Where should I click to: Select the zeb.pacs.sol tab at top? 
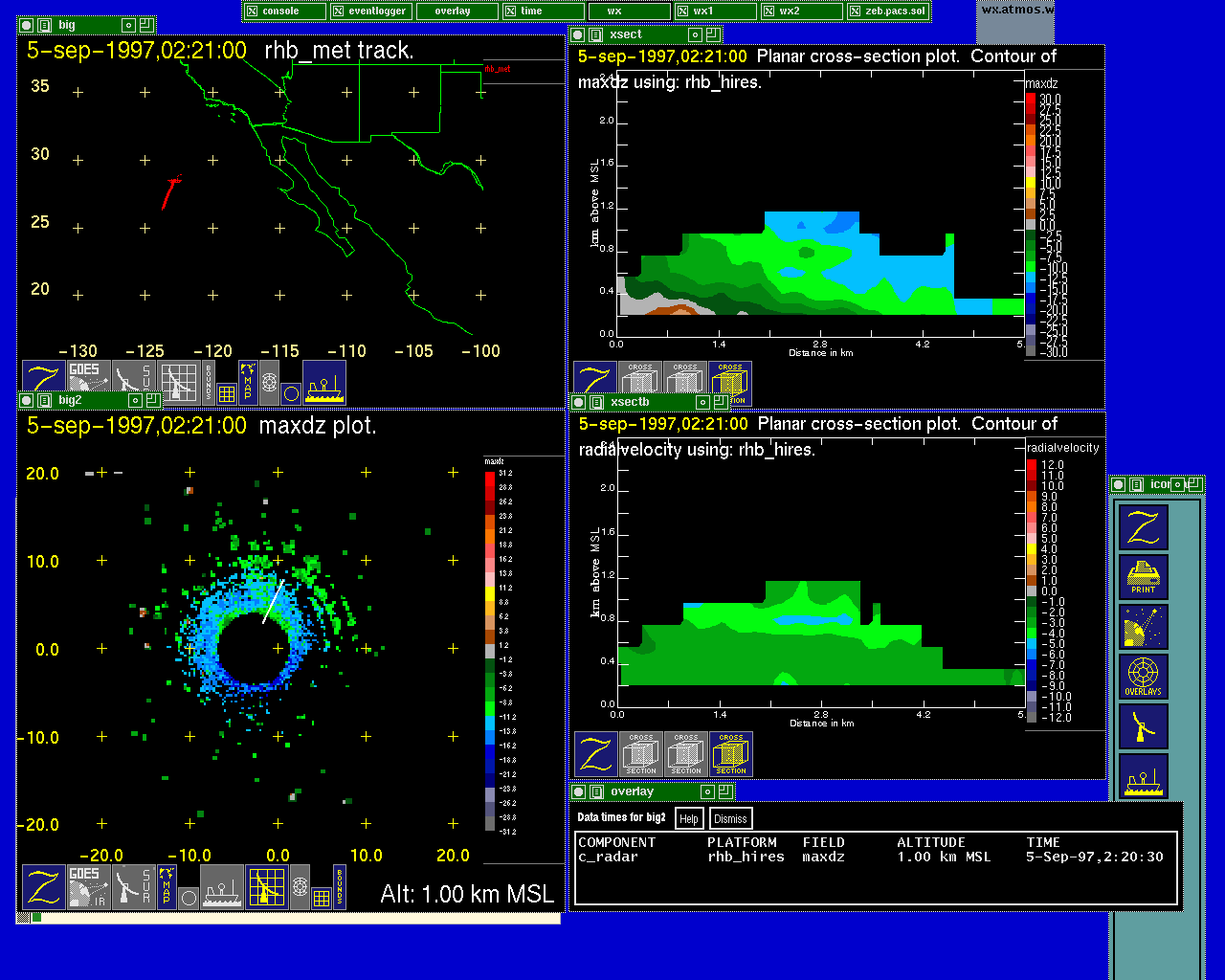click(888, 11)
